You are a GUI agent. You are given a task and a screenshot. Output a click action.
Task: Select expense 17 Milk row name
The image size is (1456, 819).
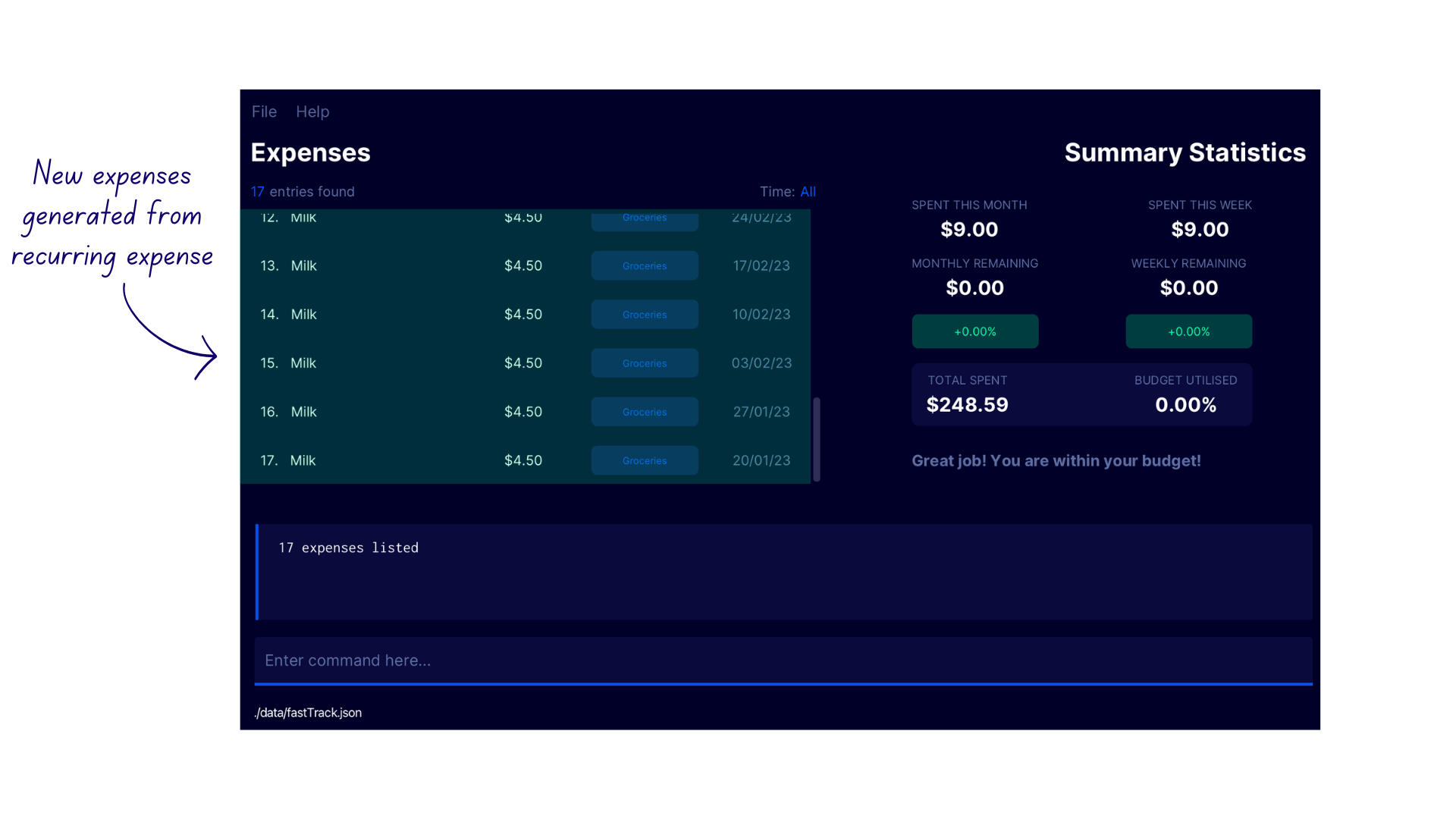coord(303,460)
